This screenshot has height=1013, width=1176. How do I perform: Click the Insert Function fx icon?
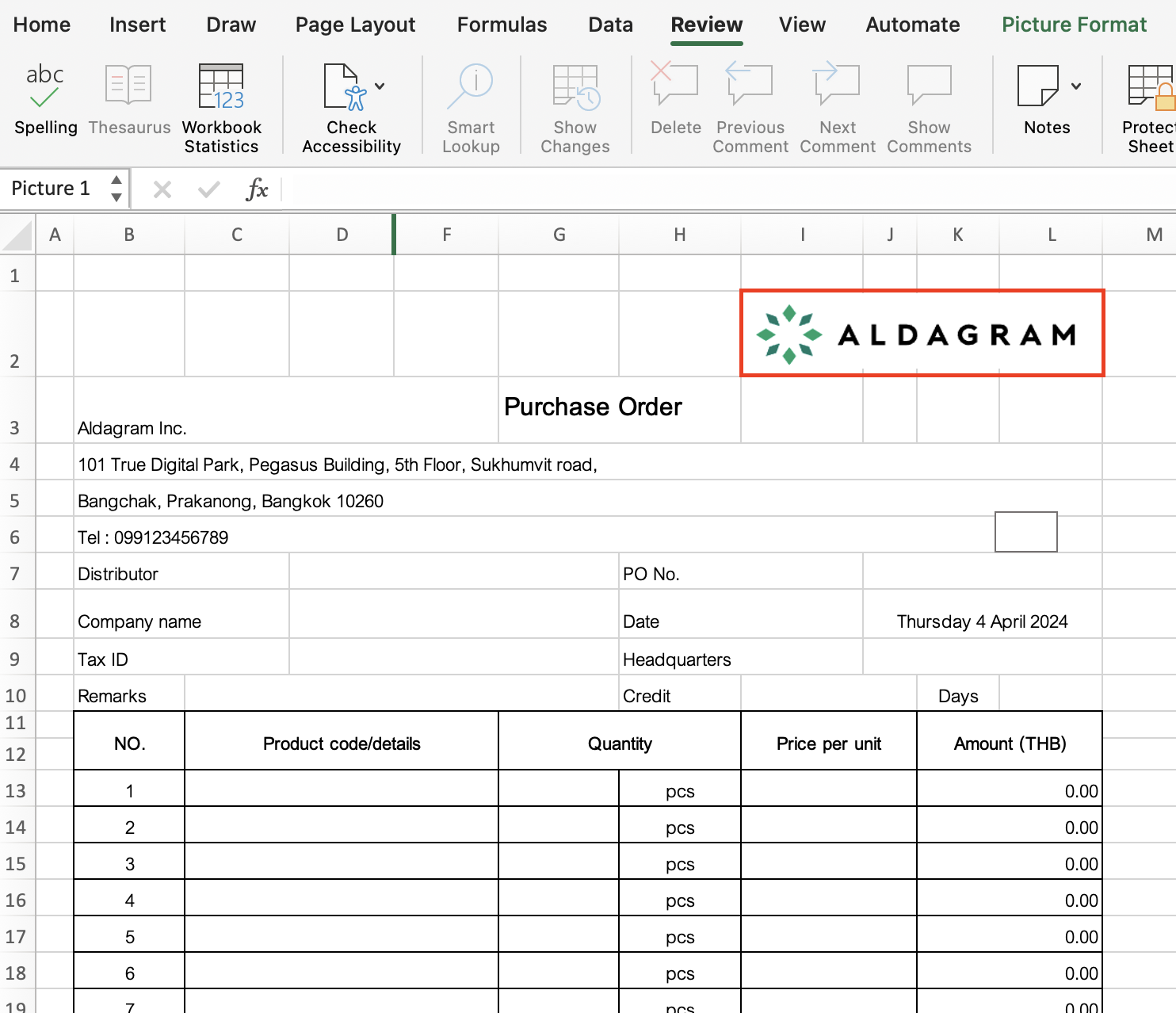[257, 189]
